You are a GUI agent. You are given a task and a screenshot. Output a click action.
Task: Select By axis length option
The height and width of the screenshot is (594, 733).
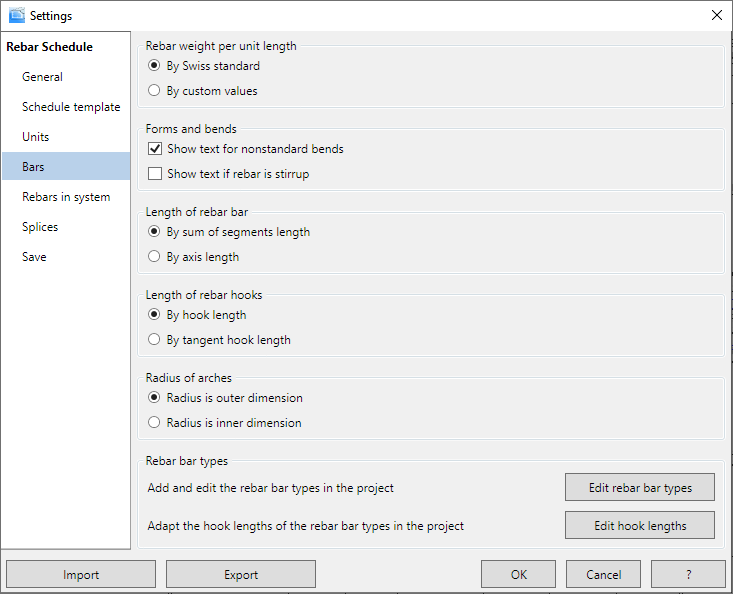pyautogui.click(x=154, y=257)
